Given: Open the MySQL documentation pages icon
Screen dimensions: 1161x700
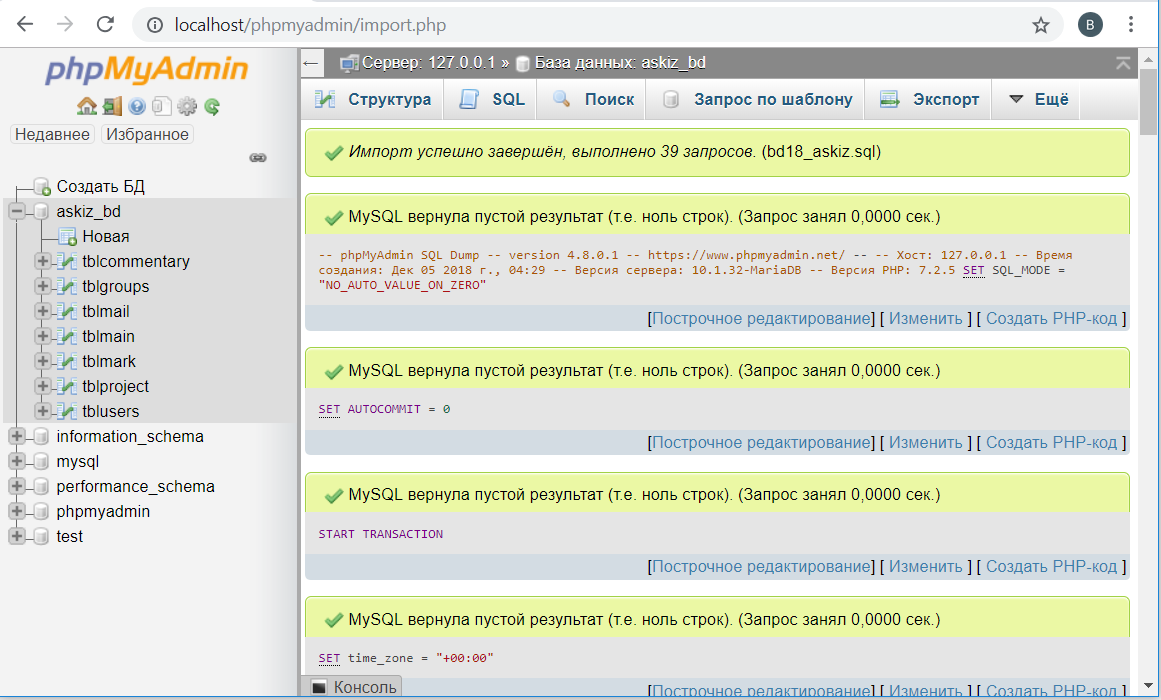Looking at the screenshot, I should [x=161, y=107].
